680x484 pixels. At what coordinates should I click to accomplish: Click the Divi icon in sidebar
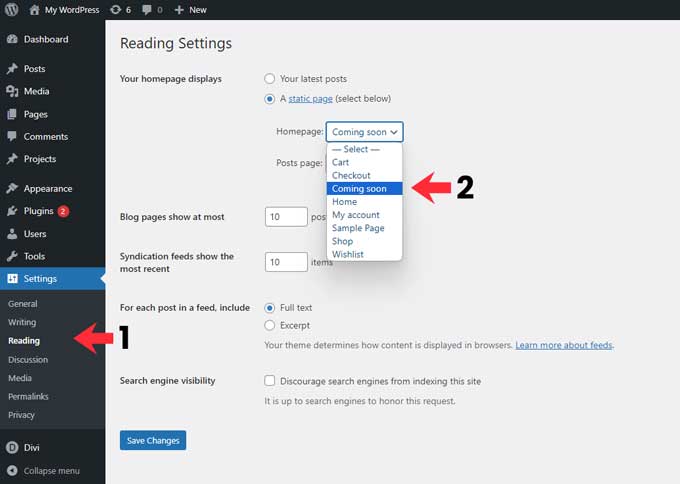[12, 448]
